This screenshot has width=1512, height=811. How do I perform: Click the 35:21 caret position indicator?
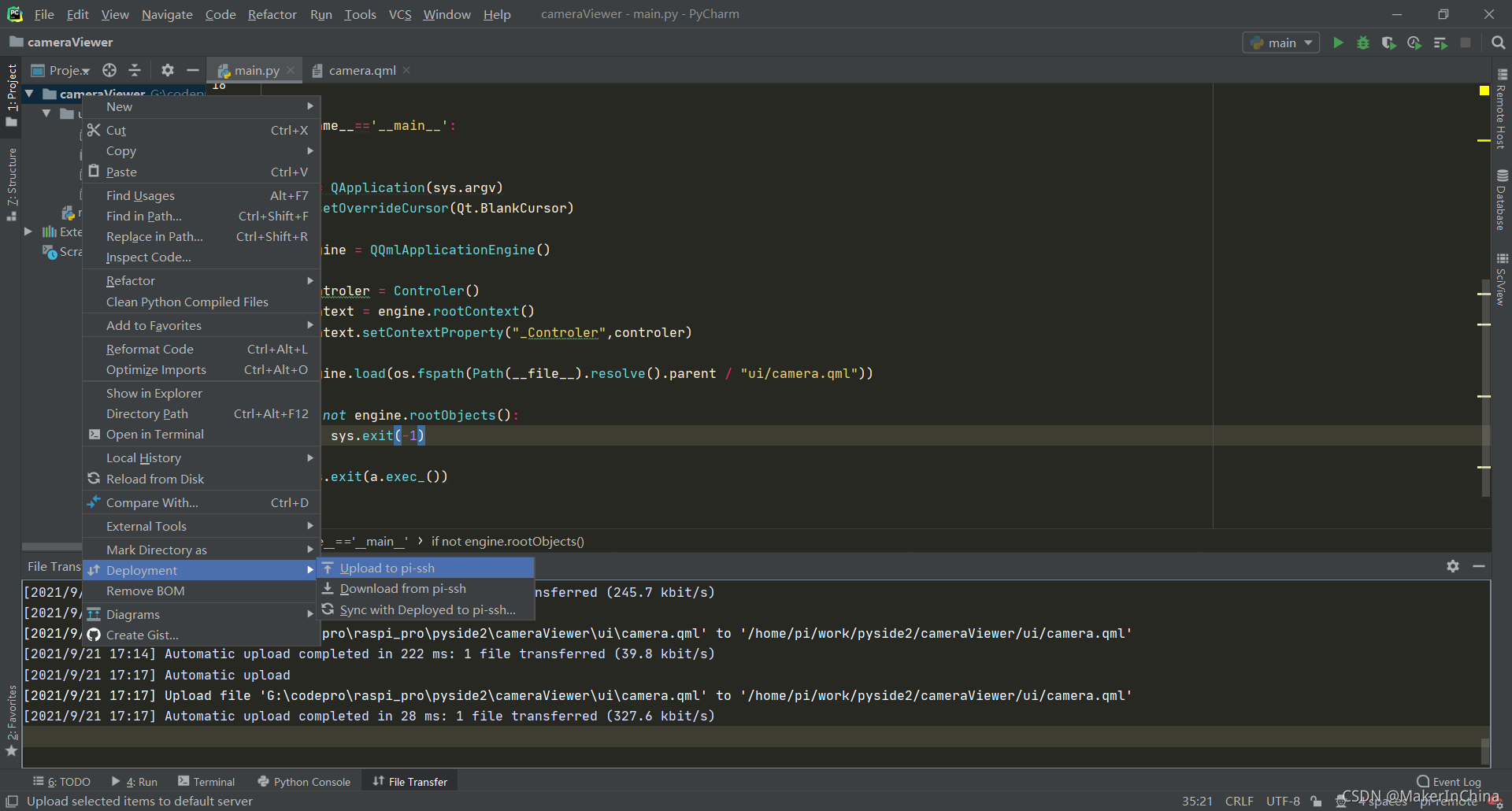tap(1197, 801)
